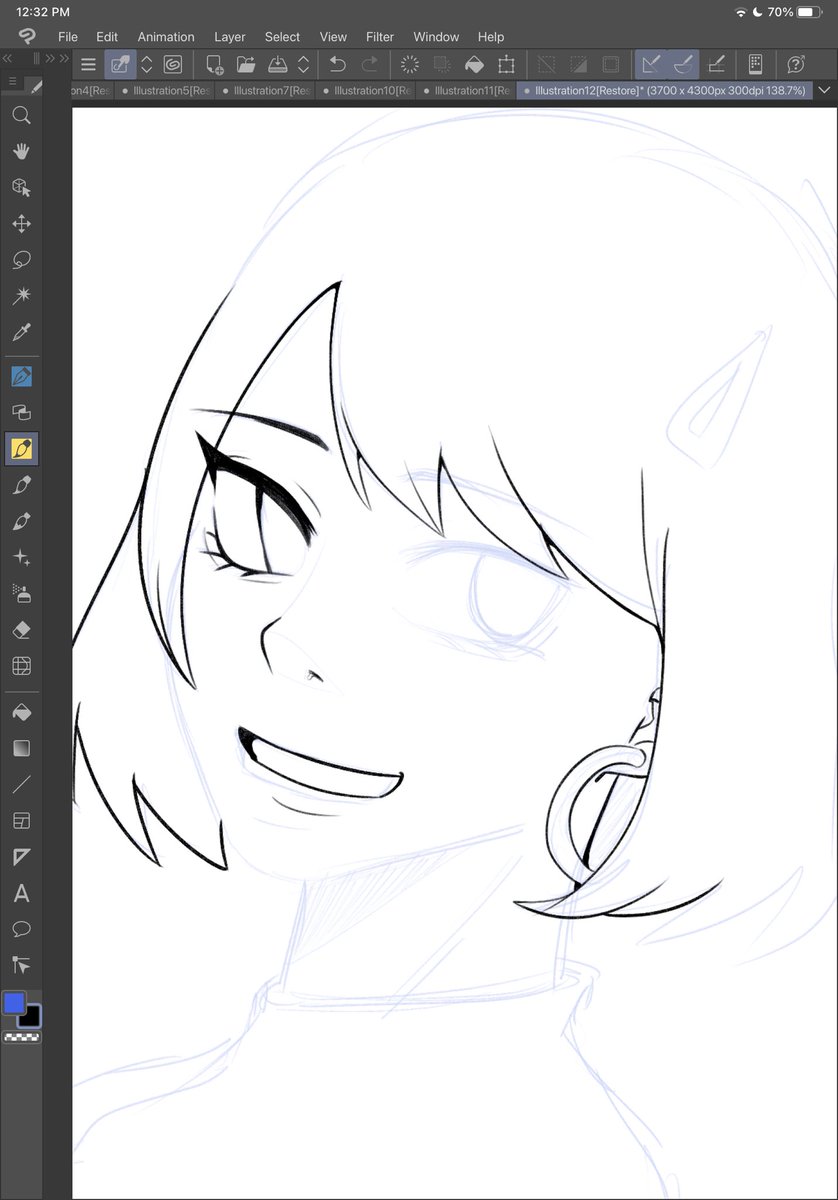Switch to Illustration5 tab

pos(163,90)
